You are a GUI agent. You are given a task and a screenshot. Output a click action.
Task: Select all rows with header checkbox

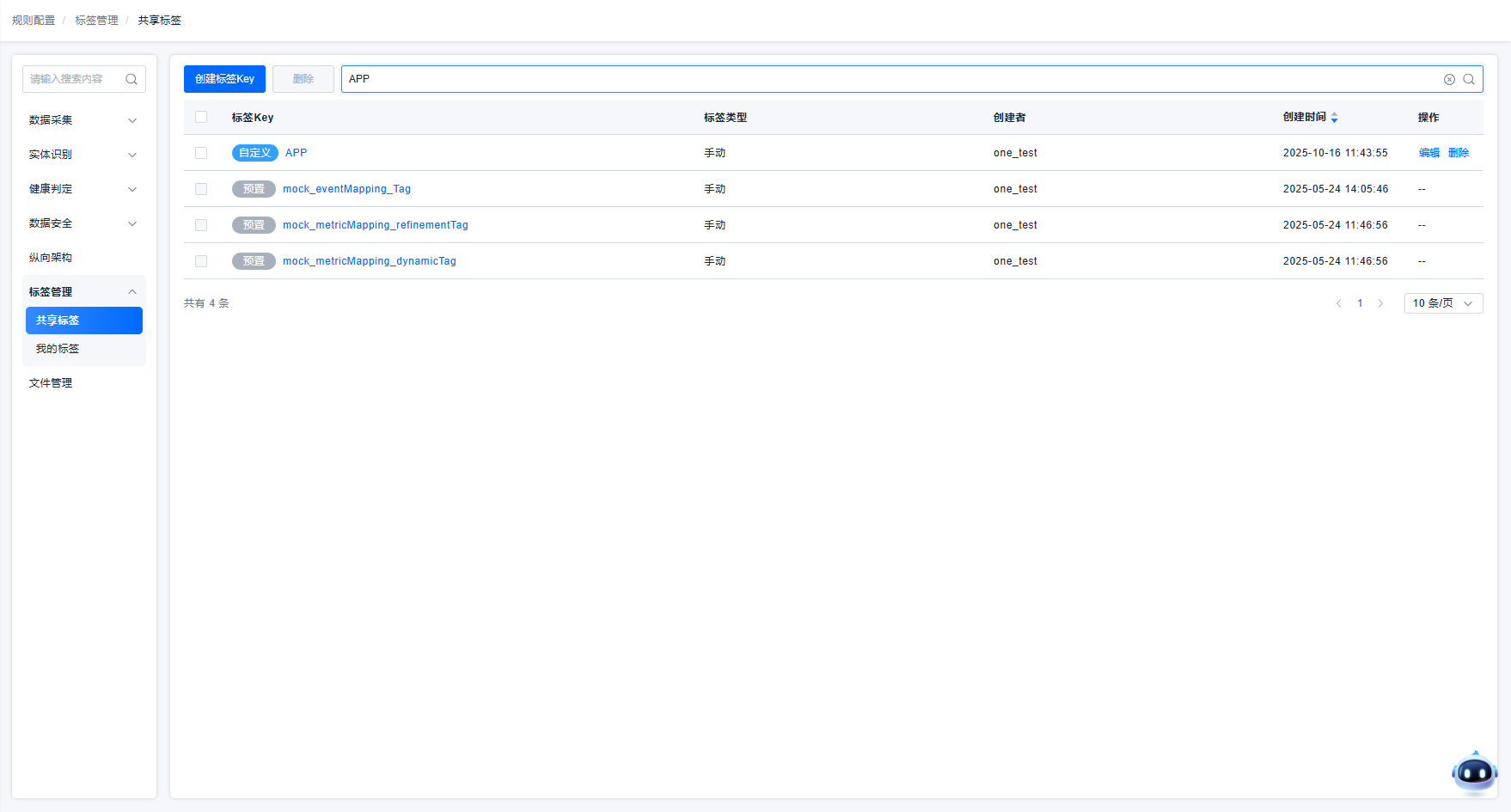pos(201,118)
